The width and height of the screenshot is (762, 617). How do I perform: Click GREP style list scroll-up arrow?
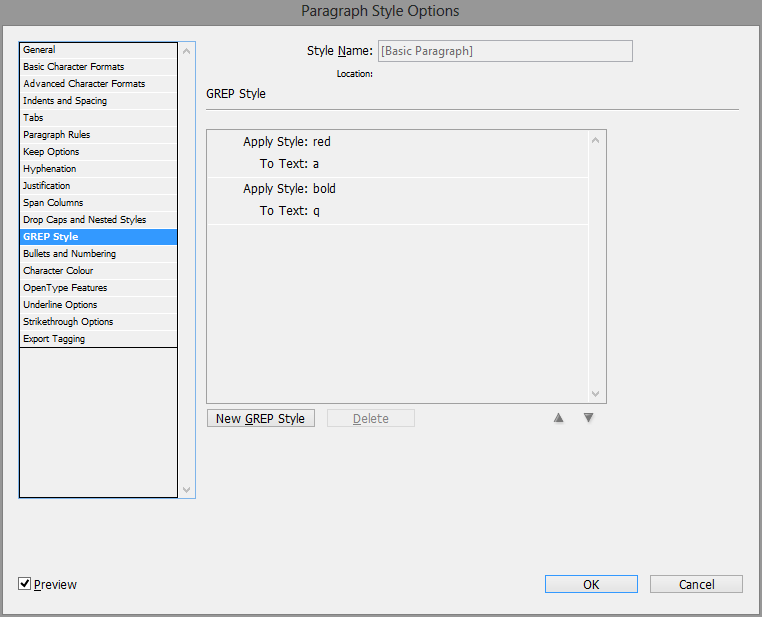click(x=596, y=140)
